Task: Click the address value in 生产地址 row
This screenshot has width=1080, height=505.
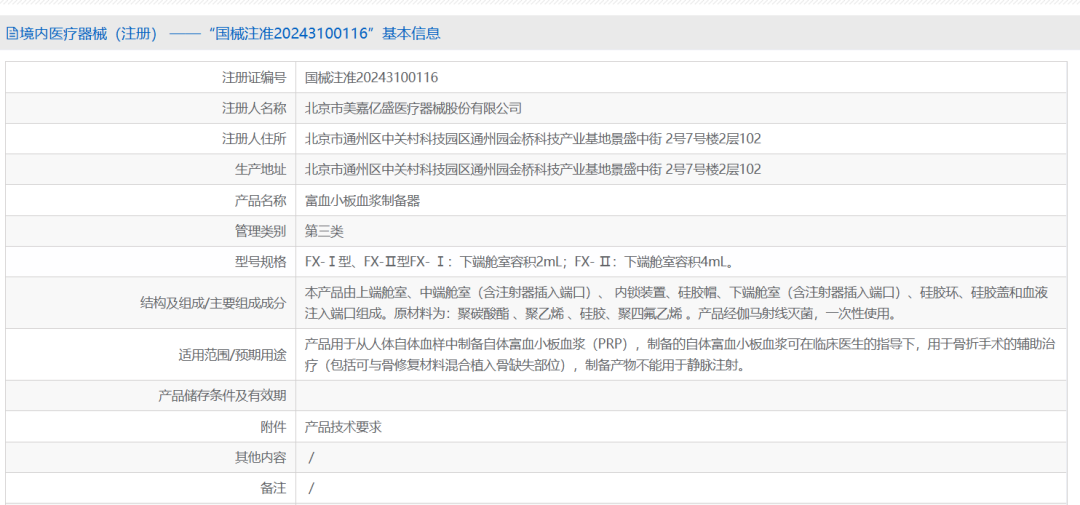Action: click(x=533, y=169)
